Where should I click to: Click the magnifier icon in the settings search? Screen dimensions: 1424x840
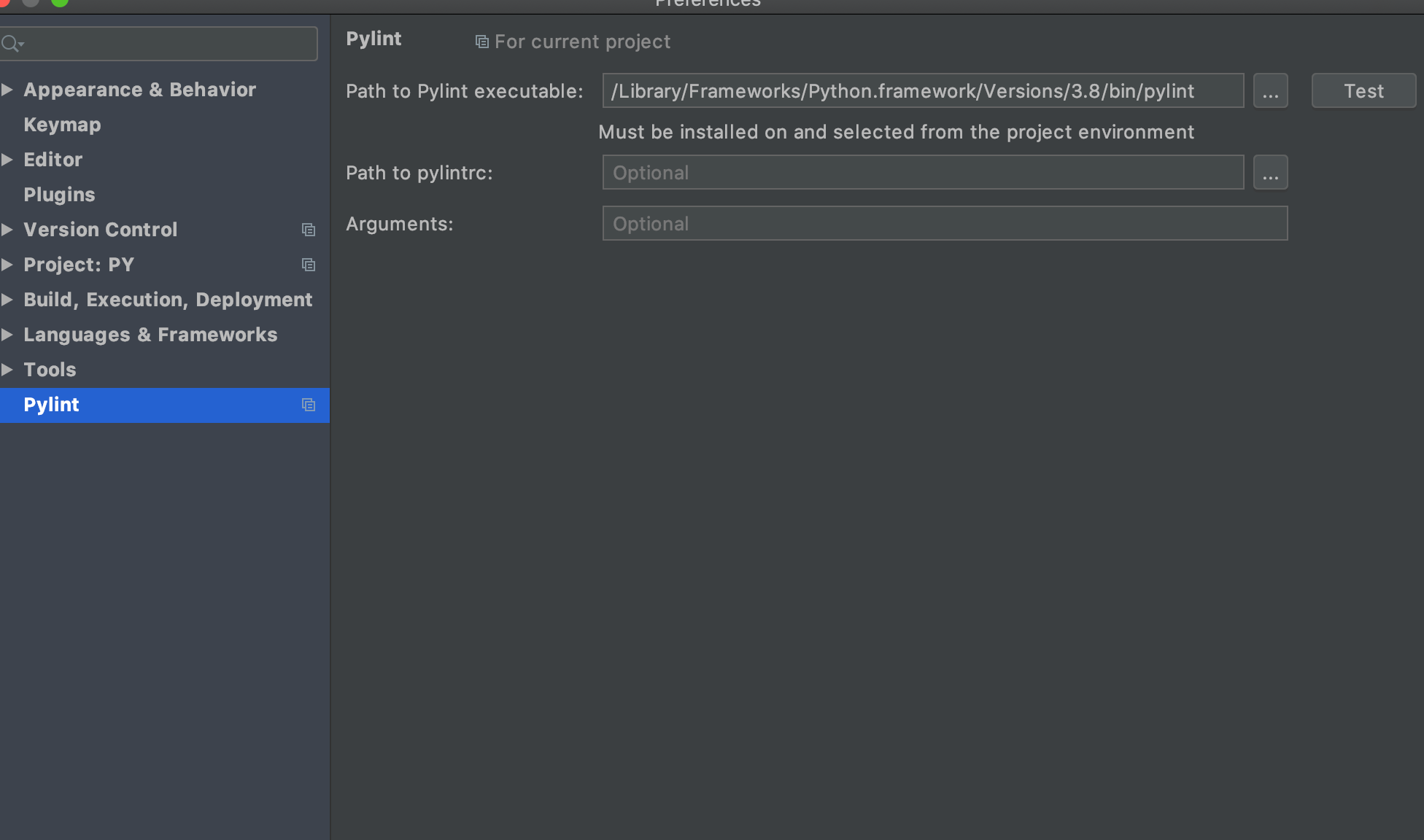[9, 44]
